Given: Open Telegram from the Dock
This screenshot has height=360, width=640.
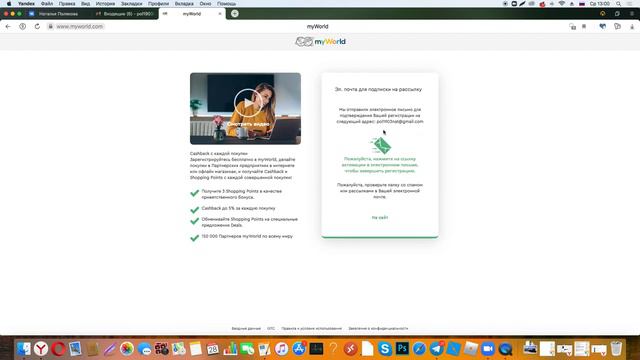Looking at the screenshot, I should [x=436, y=349].
